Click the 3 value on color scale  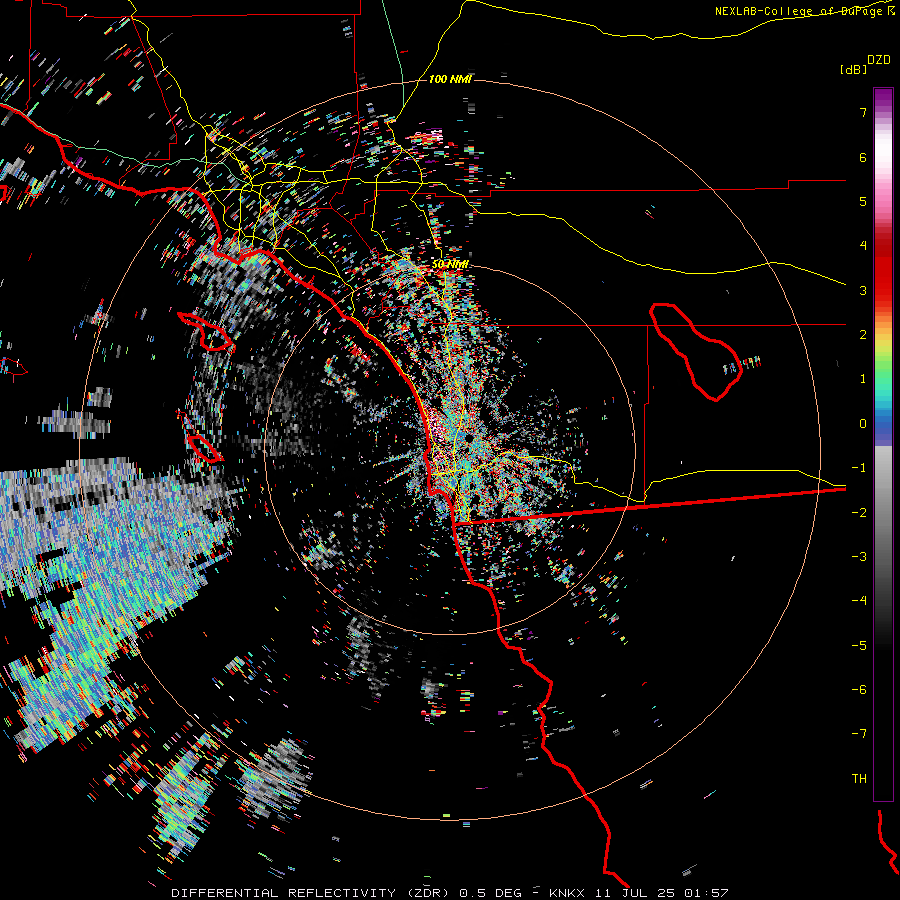[863, 290]
